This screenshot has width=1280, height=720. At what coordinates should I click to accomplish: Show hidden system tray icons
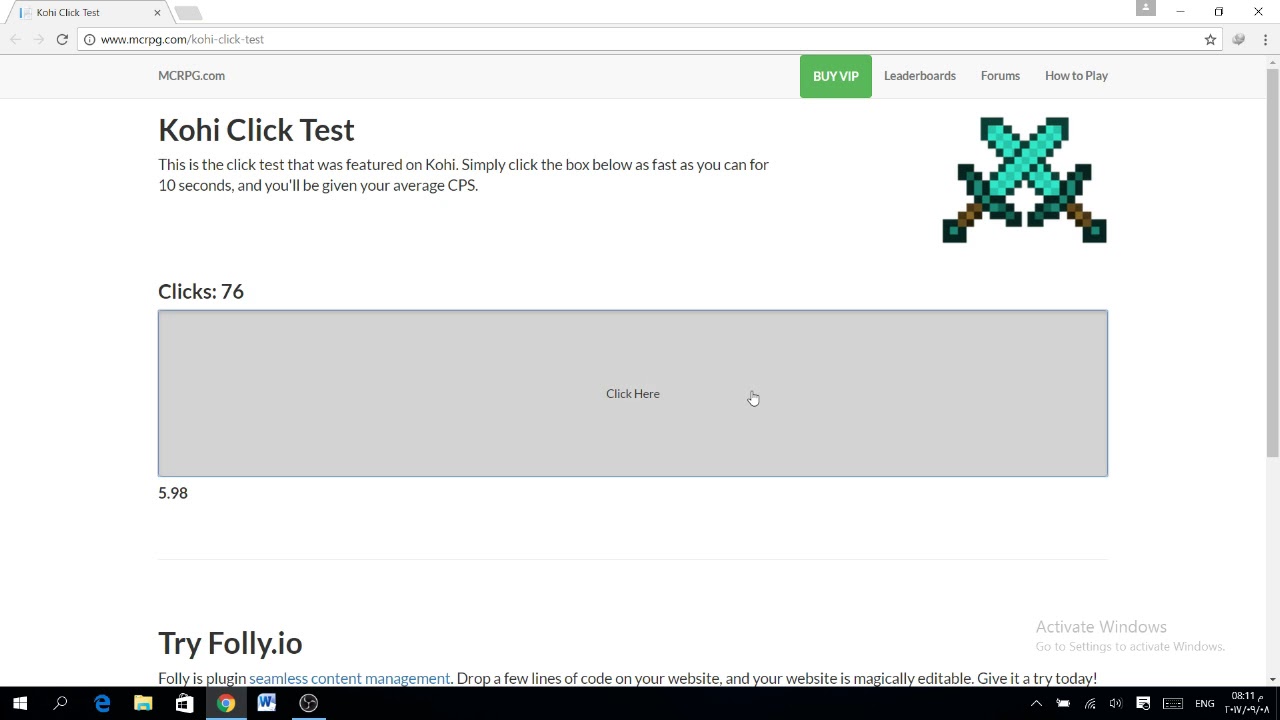pyautogui.click(x=1036, y=704)
